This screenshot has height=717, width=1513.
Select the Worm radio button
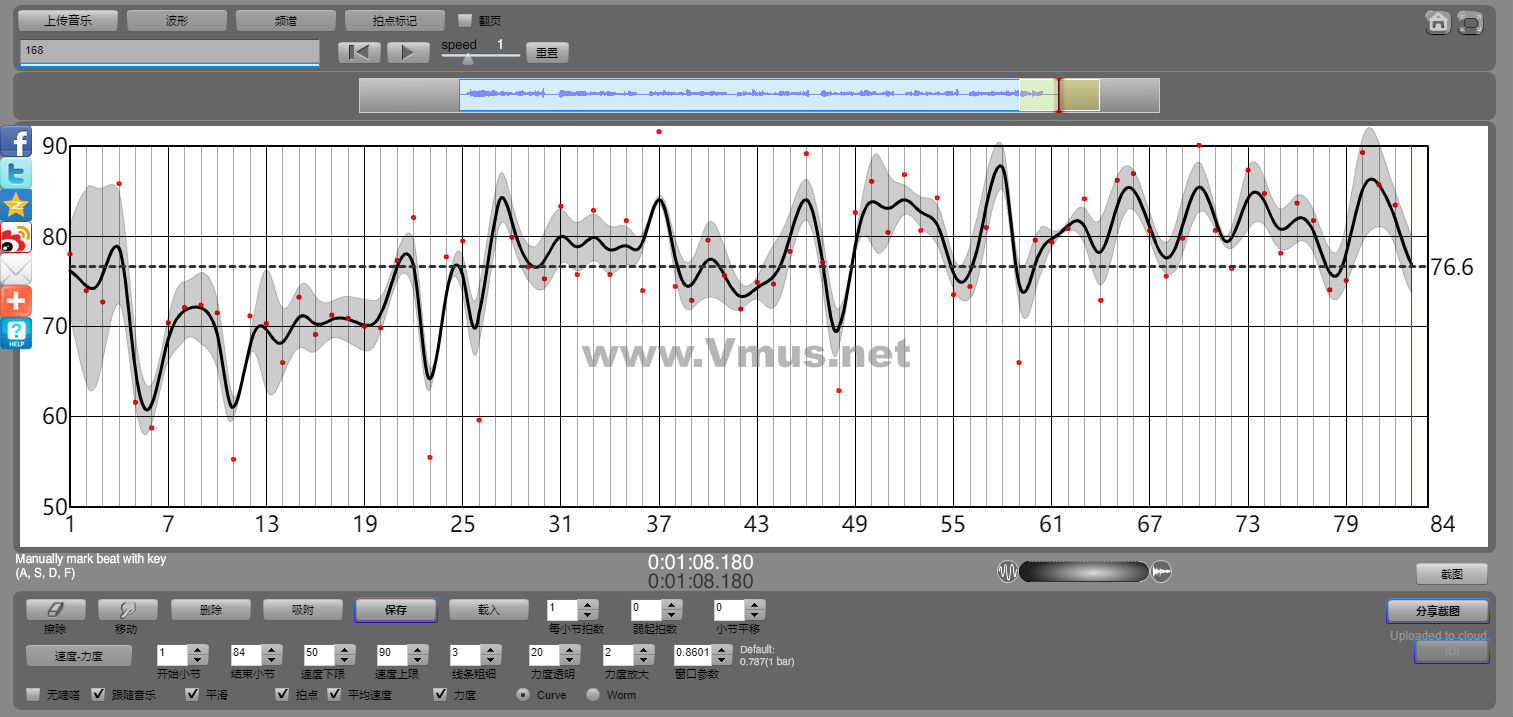point(592,694)
